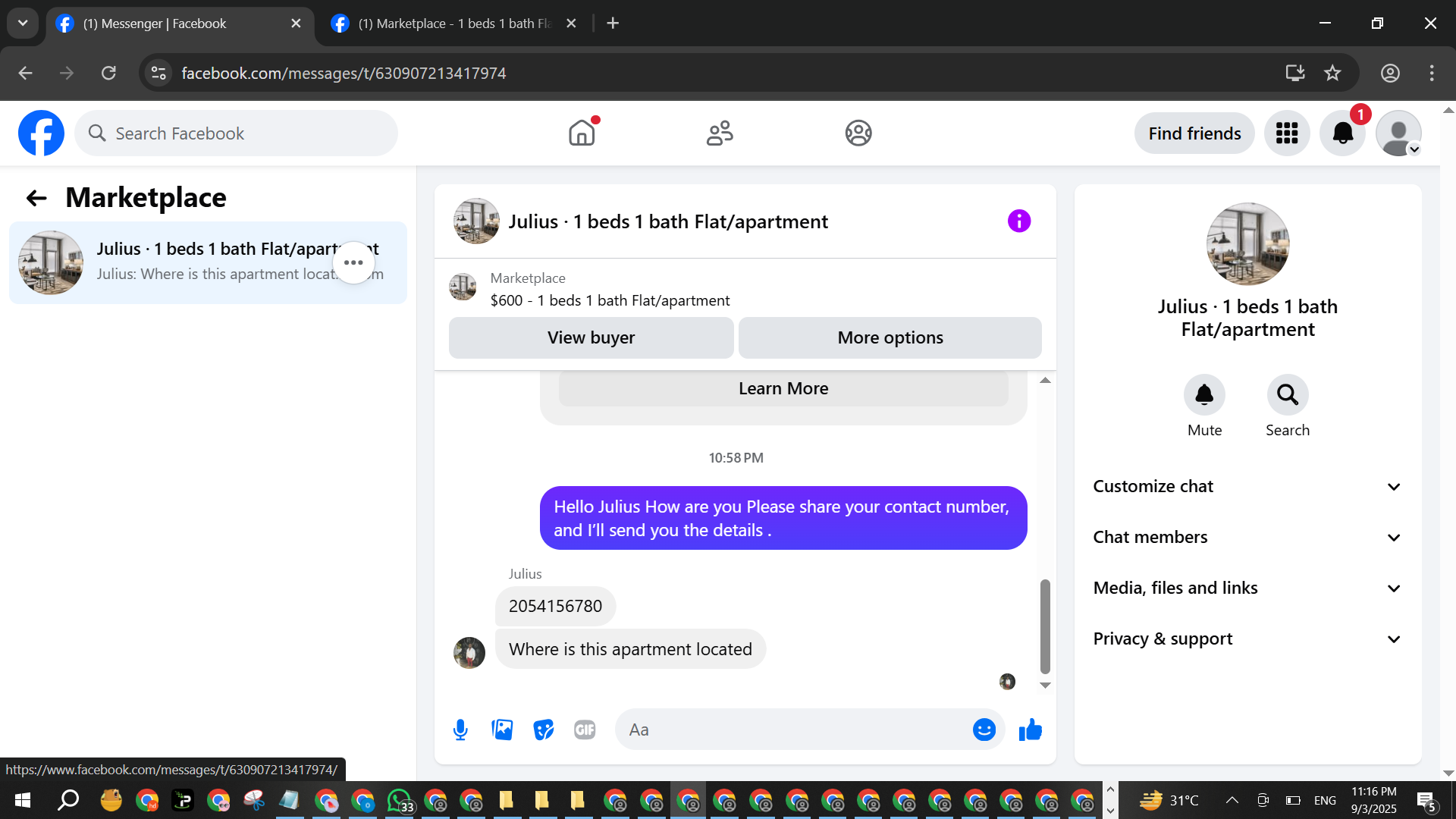1456x819 pixels.
Task: Click the Learn More button
Action: tap(783, 389)
